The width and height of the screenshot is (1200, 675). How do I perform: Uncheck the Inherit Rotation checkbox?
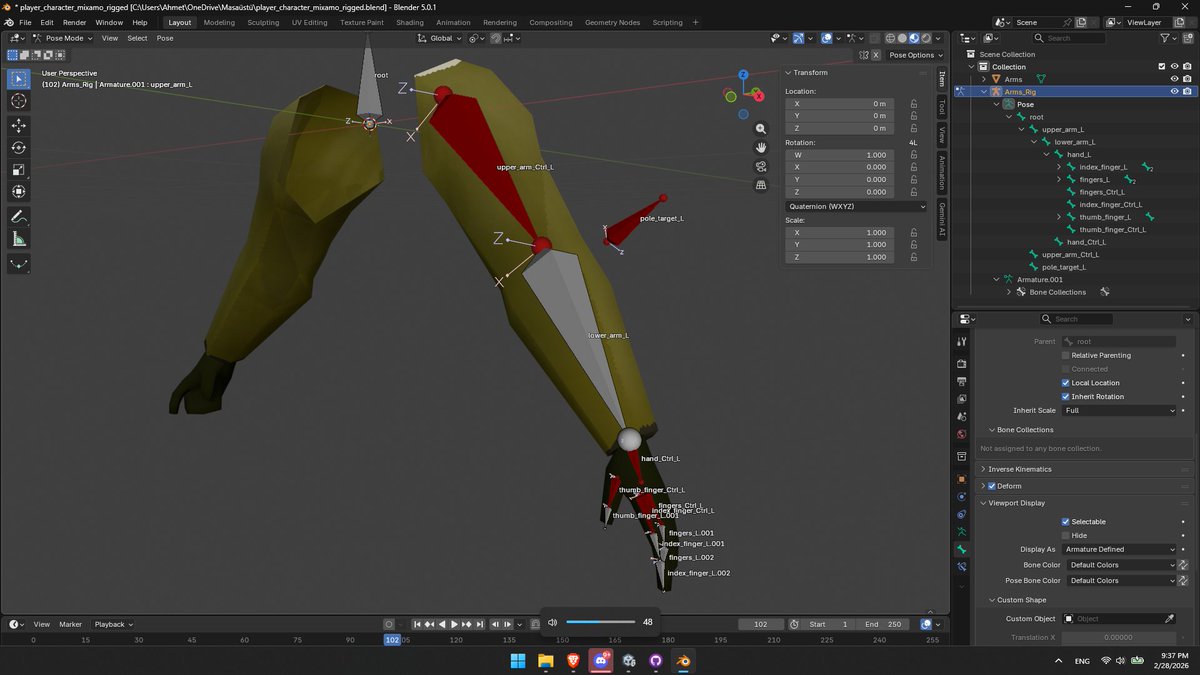[1066, 397]
